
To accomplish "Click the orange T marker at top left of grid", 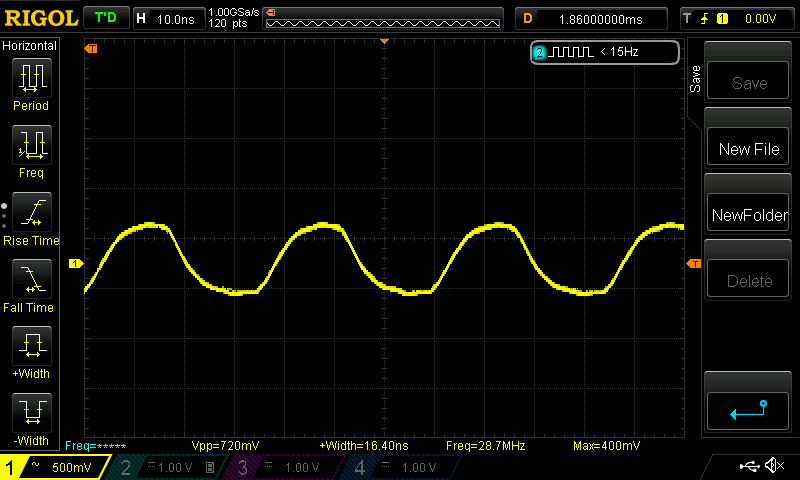I will pos(91,48).
